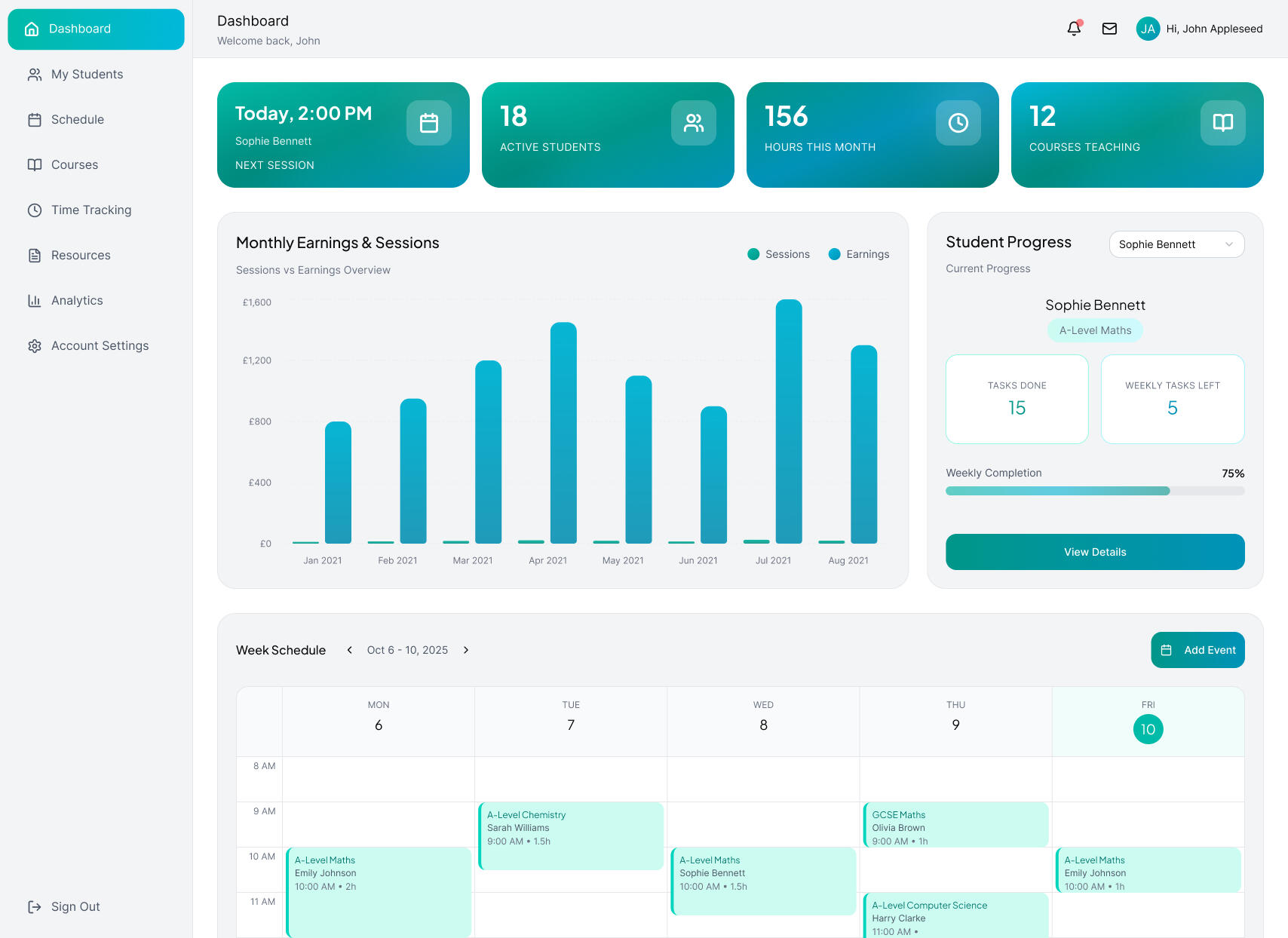Select Friday 10 day header
This screenshot has height=938, width=1288.
pos(1148,722)
